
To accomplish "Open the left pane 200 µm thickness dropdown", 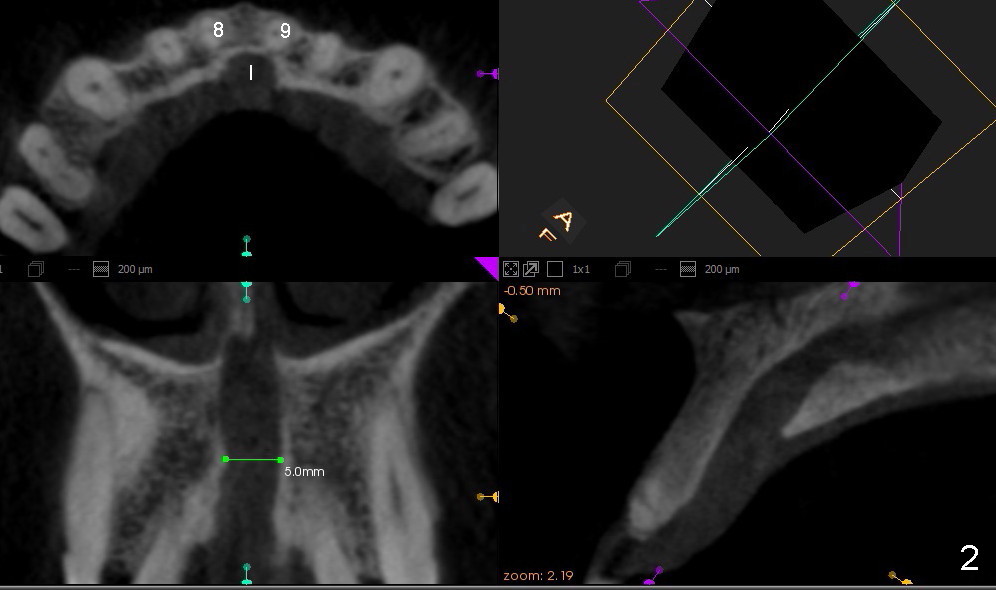I will (x=135, y=269).
